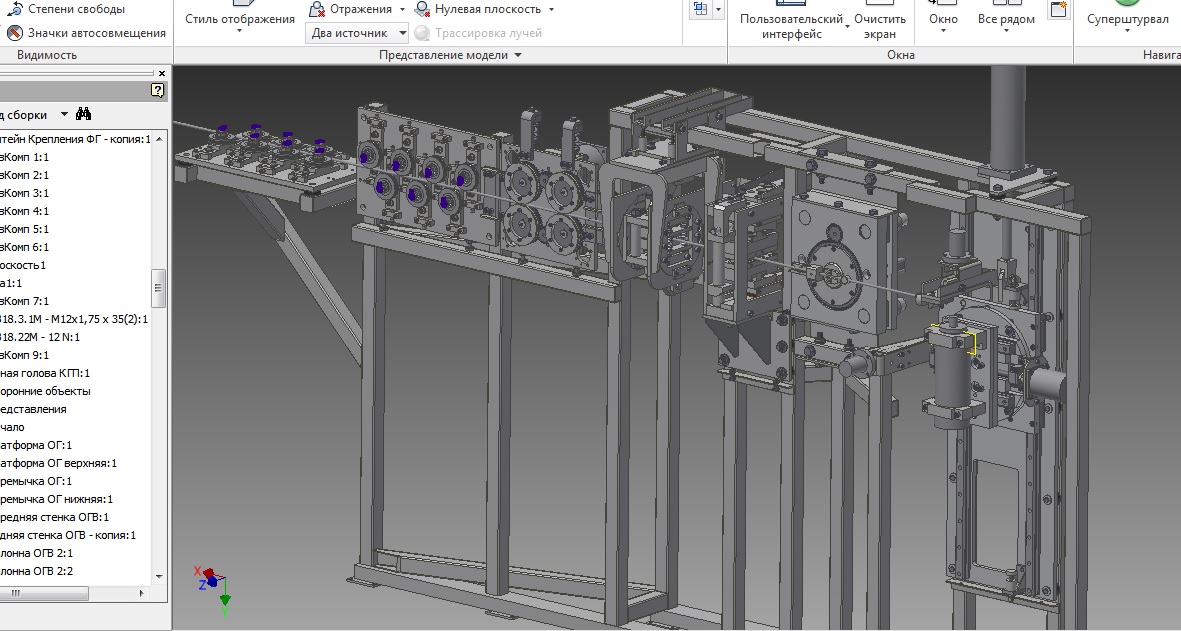Click the Степени свободы icon

pyautogui.click(x=14, y=9)
